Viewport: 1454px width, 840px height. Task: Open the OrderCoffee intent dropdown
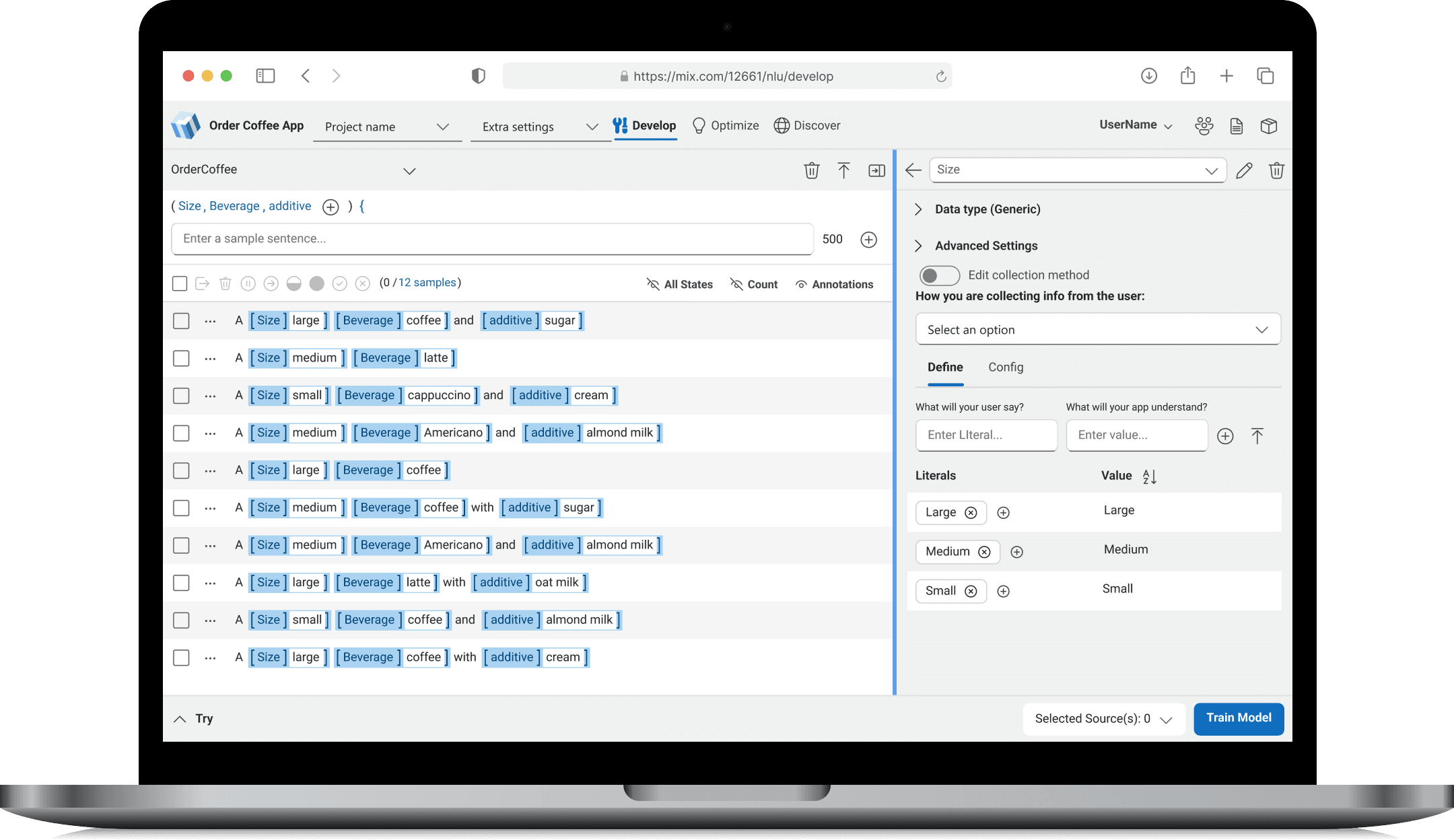[x=409, y=170]
